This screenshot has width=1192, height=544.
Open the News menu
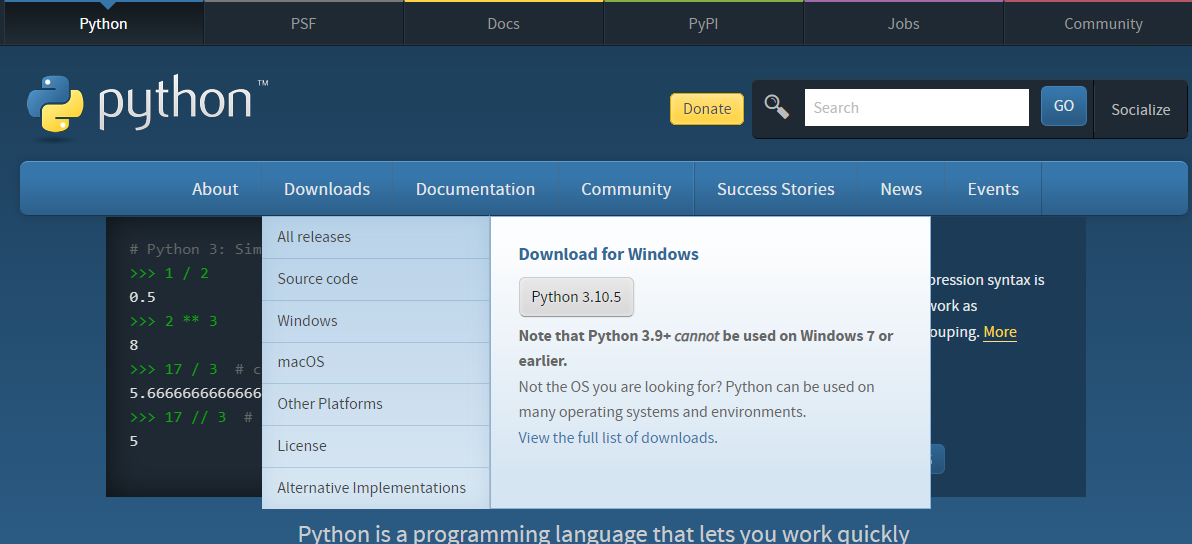coord(901,189)
